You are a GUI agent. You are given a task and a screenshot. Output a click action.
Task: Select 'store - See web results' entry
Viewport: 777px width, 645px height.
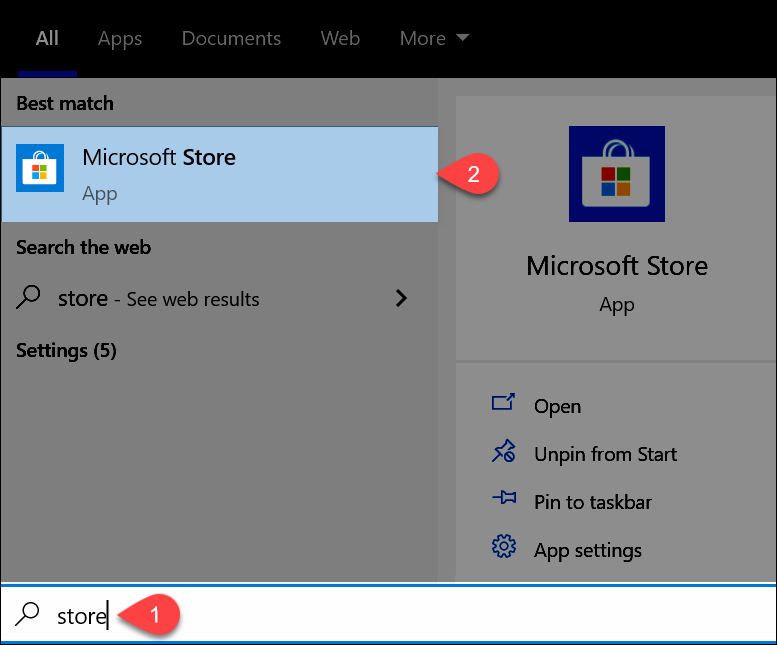(220, 298)
